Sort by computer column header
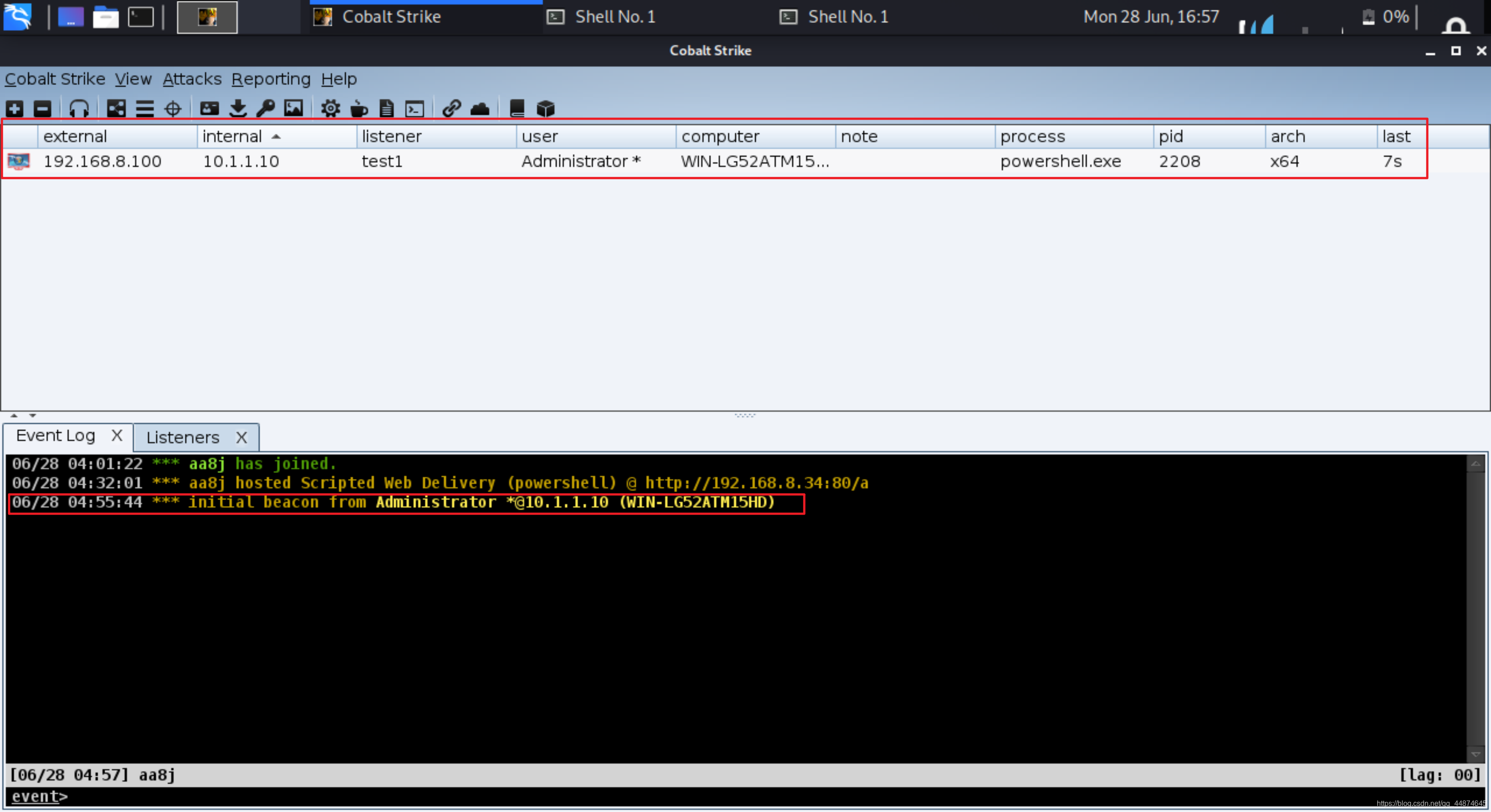Image resolution: width=1491 pixels, height=812 pixels. pyautogui.click(x=756, y=137)
